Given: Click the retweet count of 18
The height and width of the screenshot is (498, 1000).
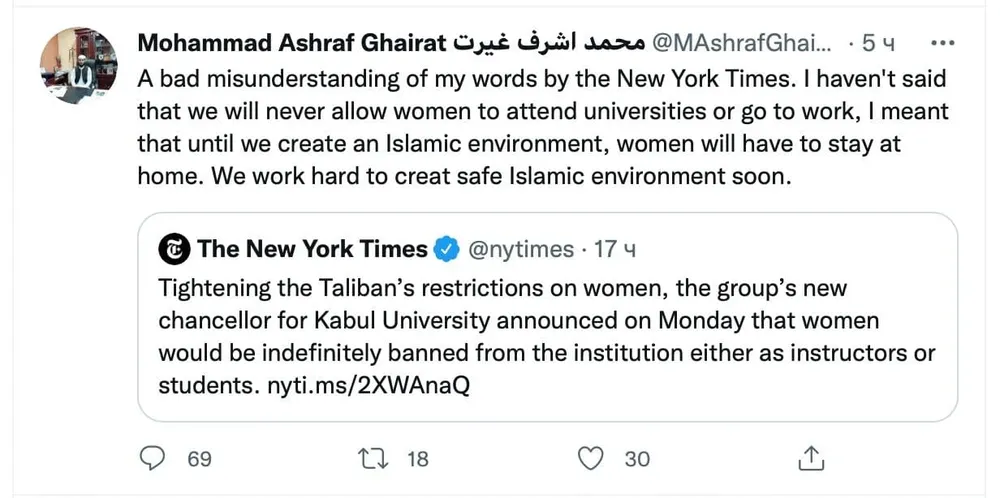Looking at the screenshot, I should [417, 459].
